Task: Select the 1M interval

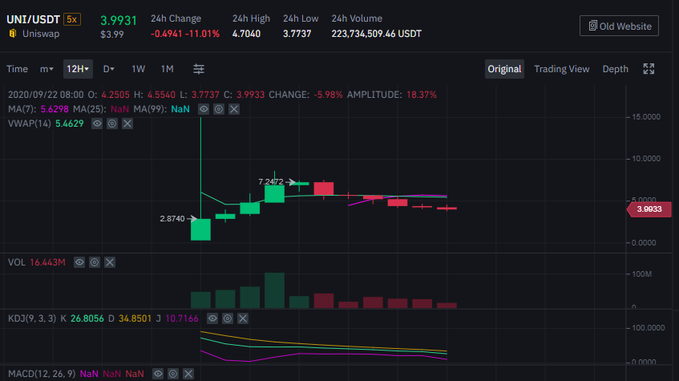Action: coord(167,69)
